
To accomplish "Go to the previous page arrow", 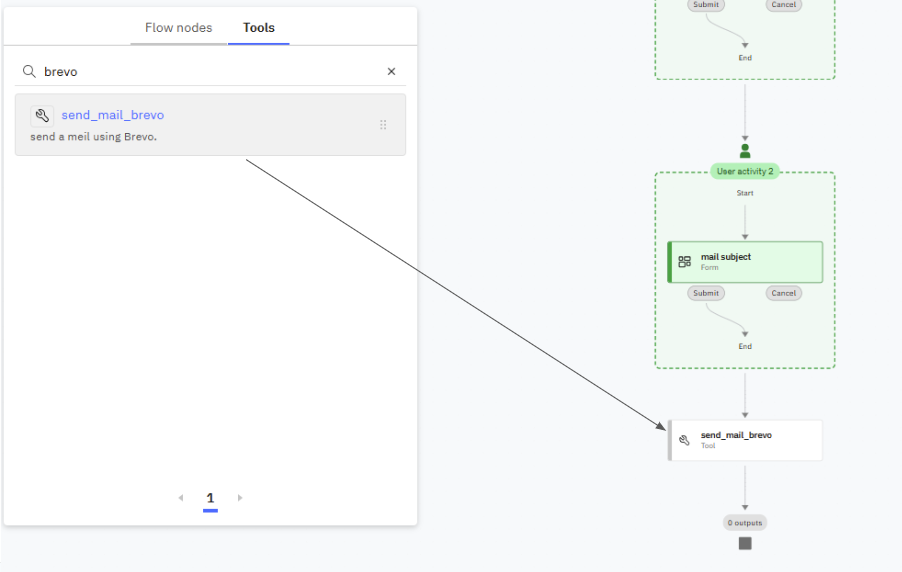I will pos(181,498).
